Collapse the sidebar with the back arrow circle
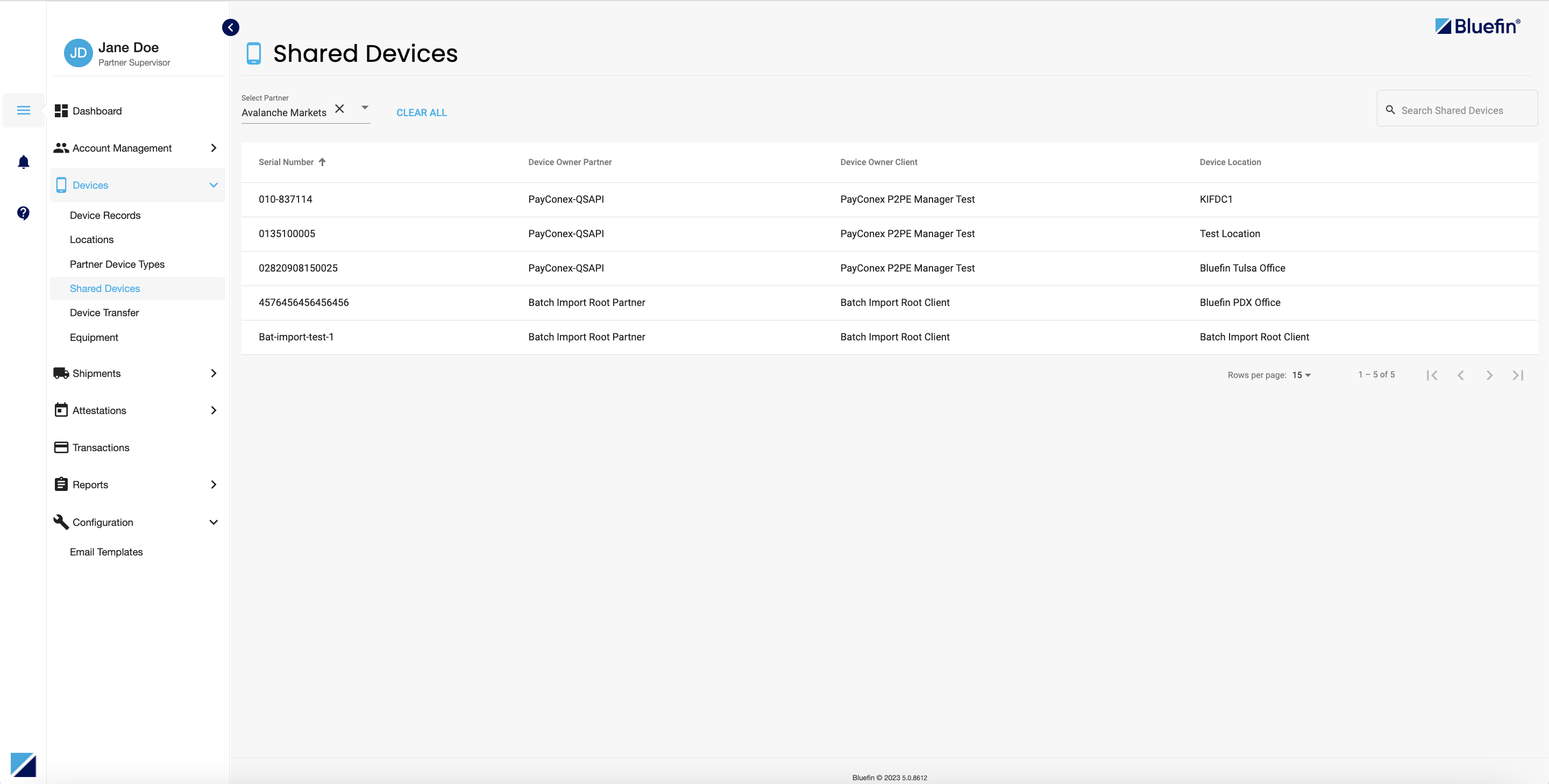The width and height of the screenshot is (1549, 784). pos(230,27)
